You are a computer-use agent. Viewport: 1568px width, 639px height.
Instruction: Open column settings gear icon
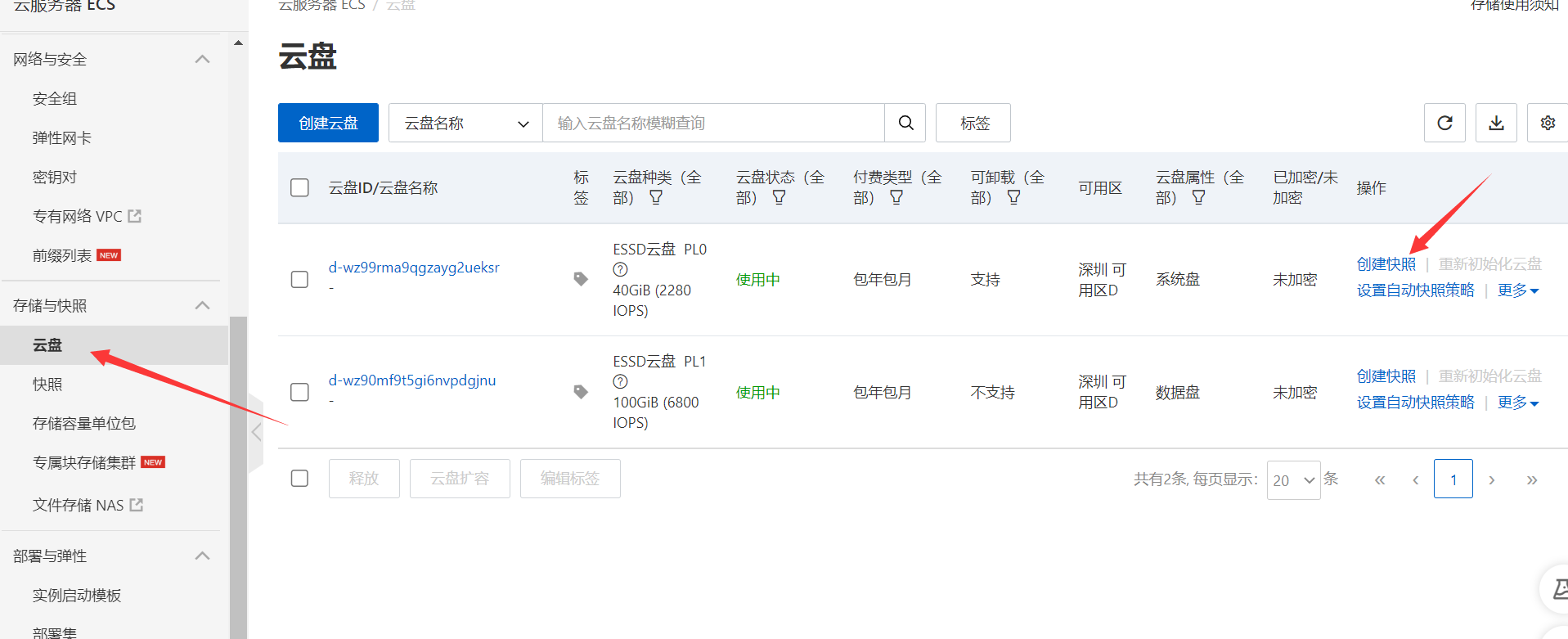[1547, 123]
